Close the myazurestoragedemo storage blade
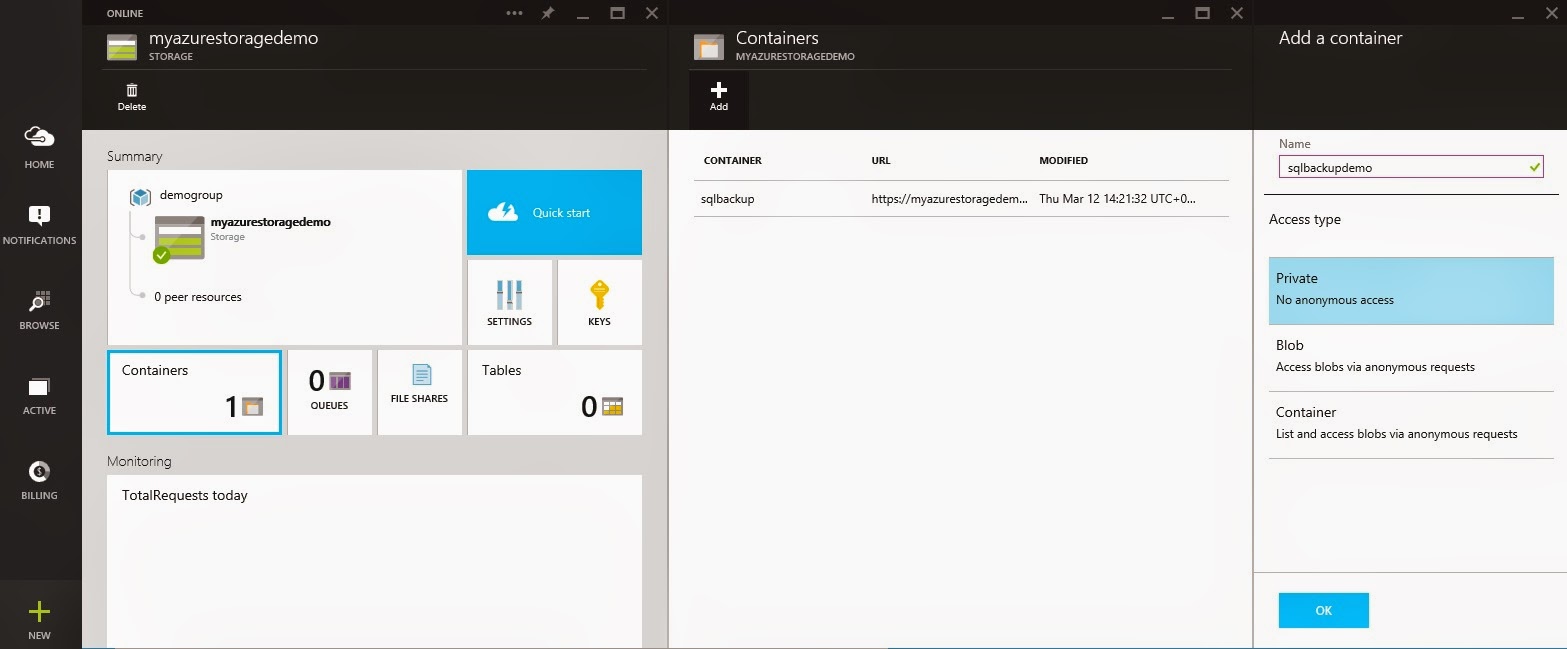This screenshot has height=649, width=1567. (652, 13)
